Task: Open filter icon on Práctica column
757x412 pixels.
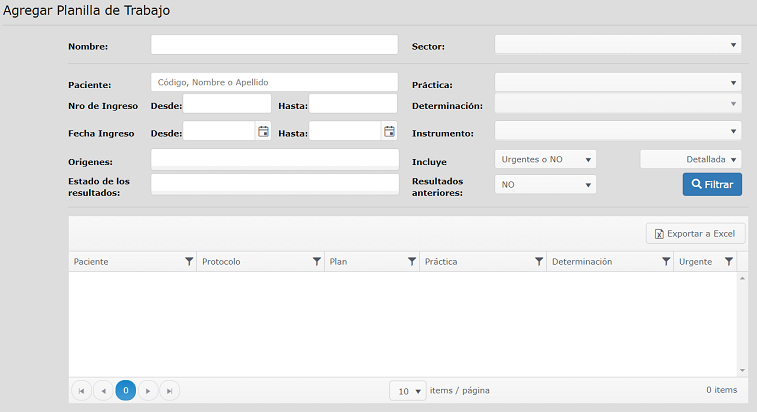Action: [539, 261]
